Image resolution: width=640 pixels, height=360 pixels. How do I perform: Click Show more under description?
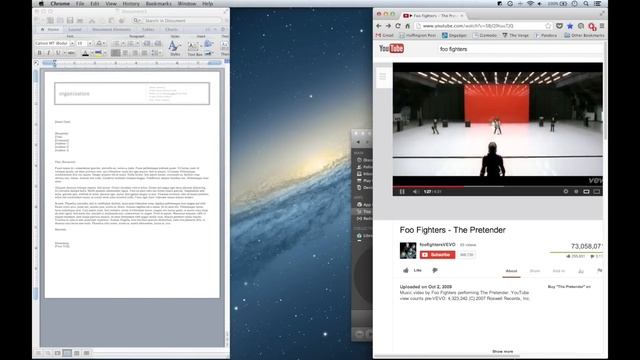pos(502,351)
